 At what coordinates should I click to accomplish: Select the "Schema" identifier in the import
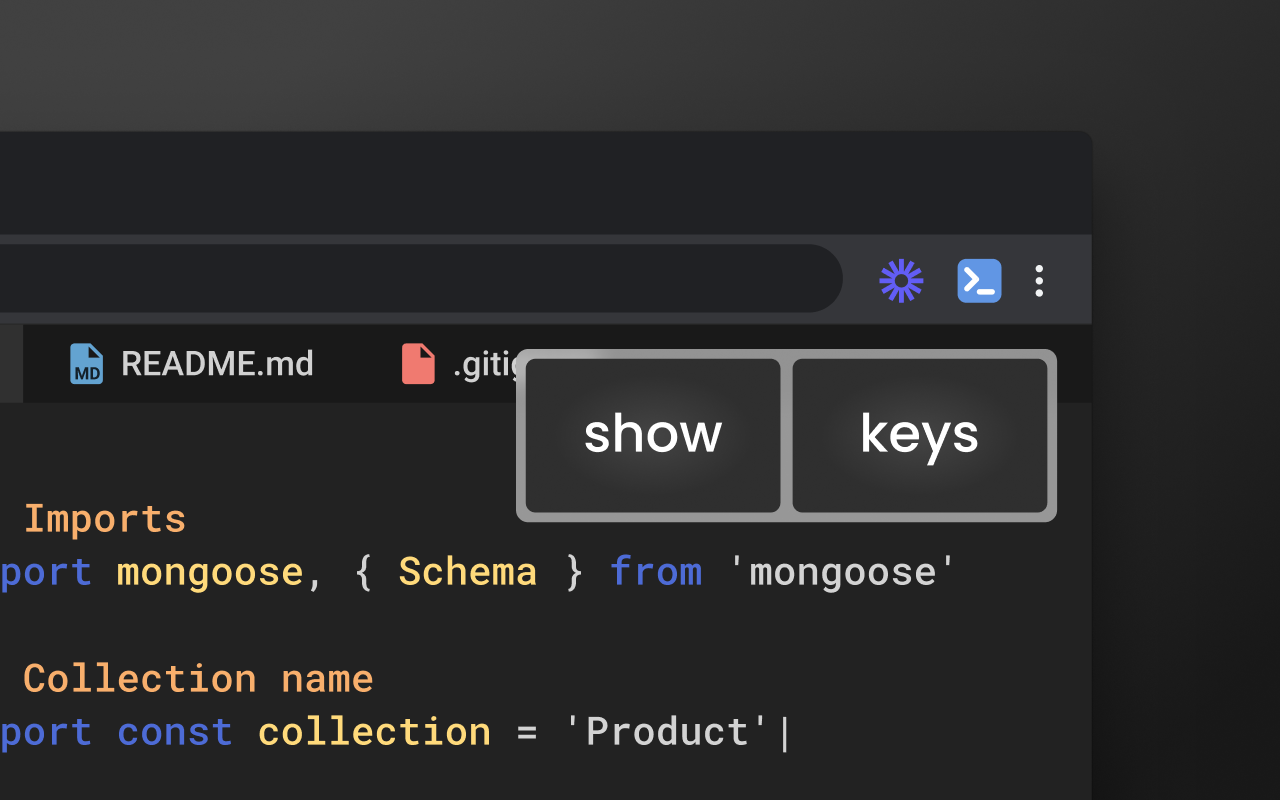click(467, 572)
